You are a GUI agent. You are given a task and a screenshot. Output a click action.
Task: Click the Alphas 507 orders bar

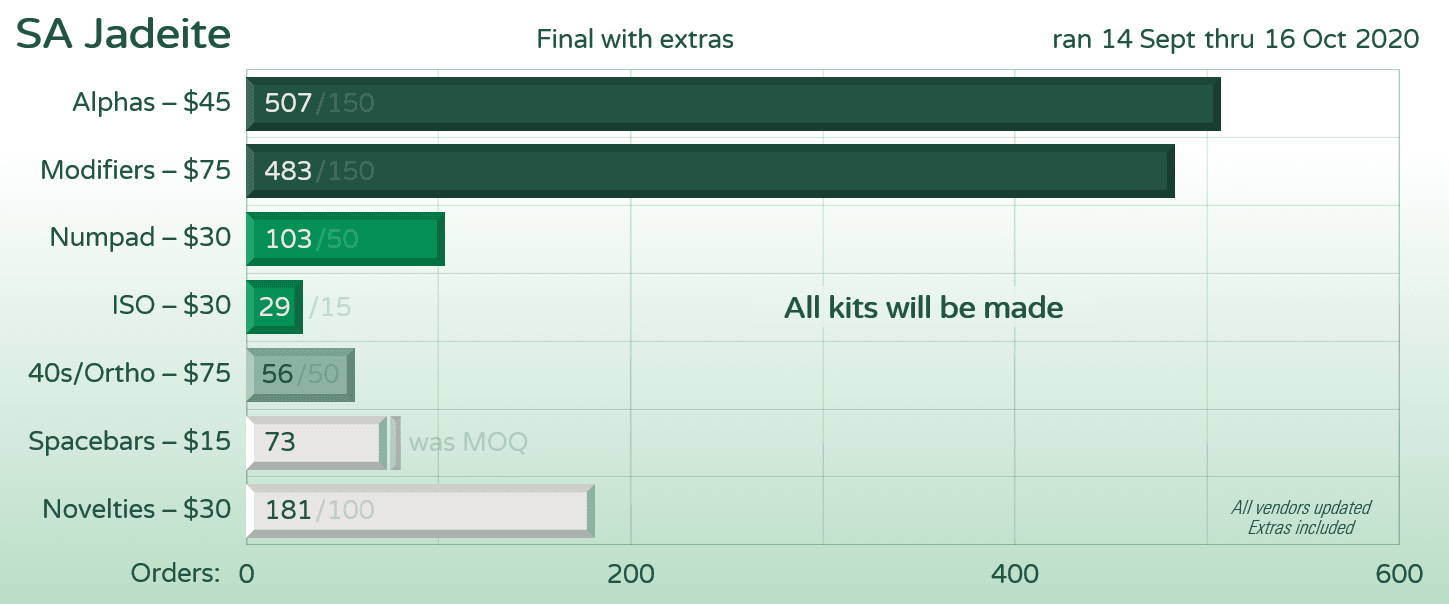pyautogui.click(x=733, y=103)
